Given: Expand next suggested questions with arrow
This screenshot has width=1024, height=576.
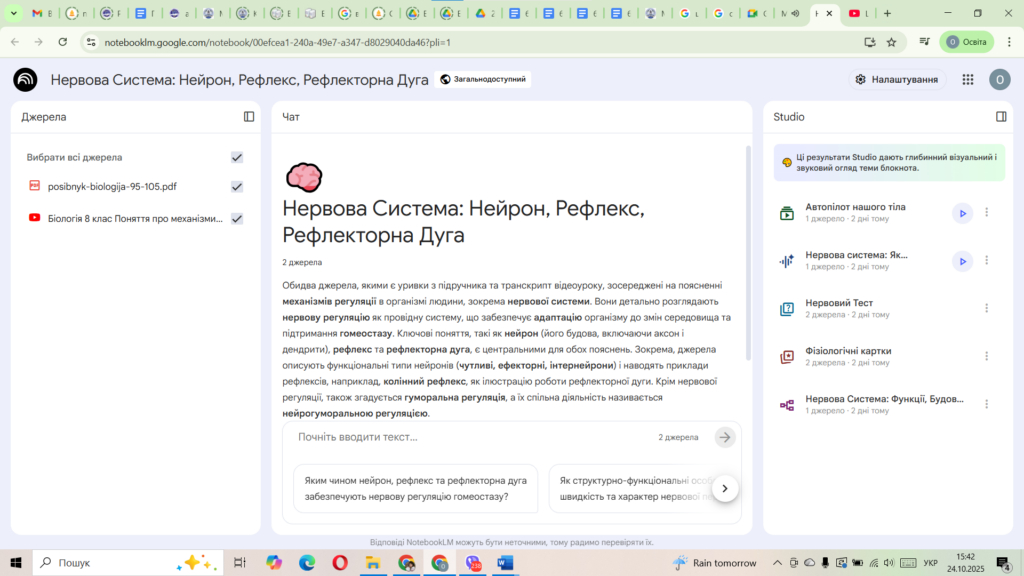Looking at the screenshot, I should [724, 488].
